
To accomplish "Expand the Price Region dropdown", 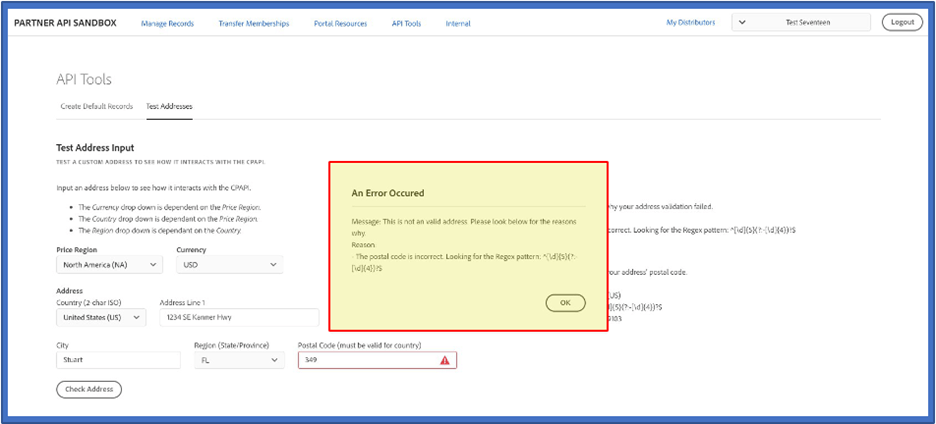I will [x=109, y=265].
